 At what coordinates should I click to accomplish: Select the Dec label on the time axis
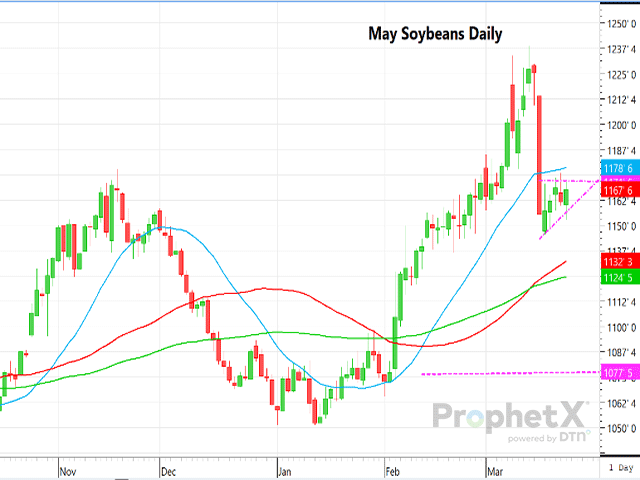168,467
